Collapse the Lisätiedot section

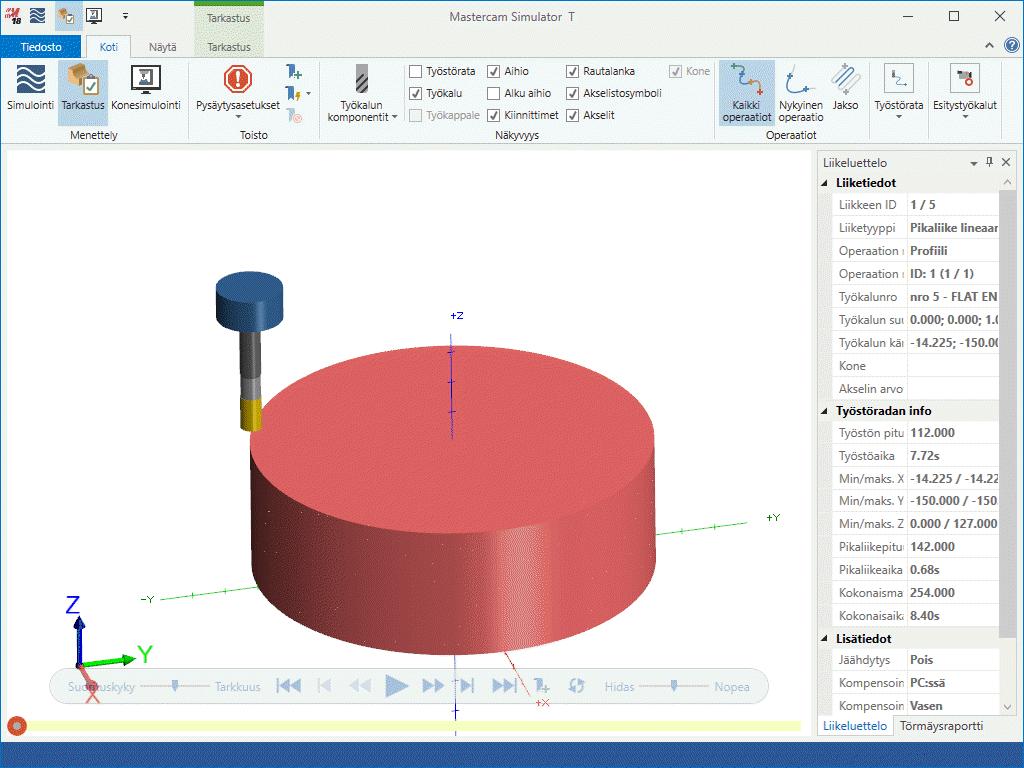tap(825, 639)
